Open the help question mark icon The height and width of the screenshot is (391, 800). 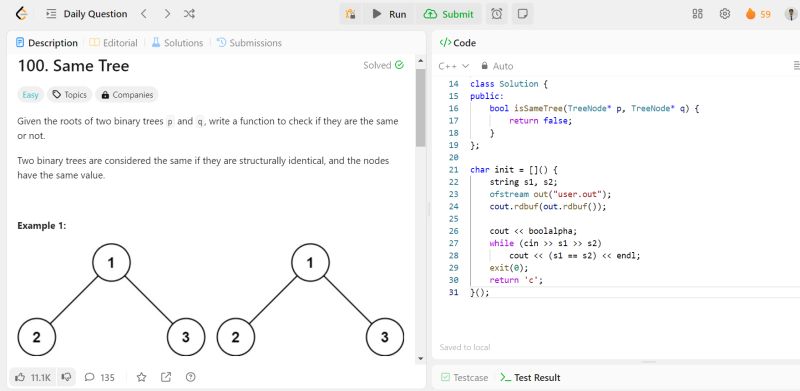pyautogui.click(x=191, y=377)
